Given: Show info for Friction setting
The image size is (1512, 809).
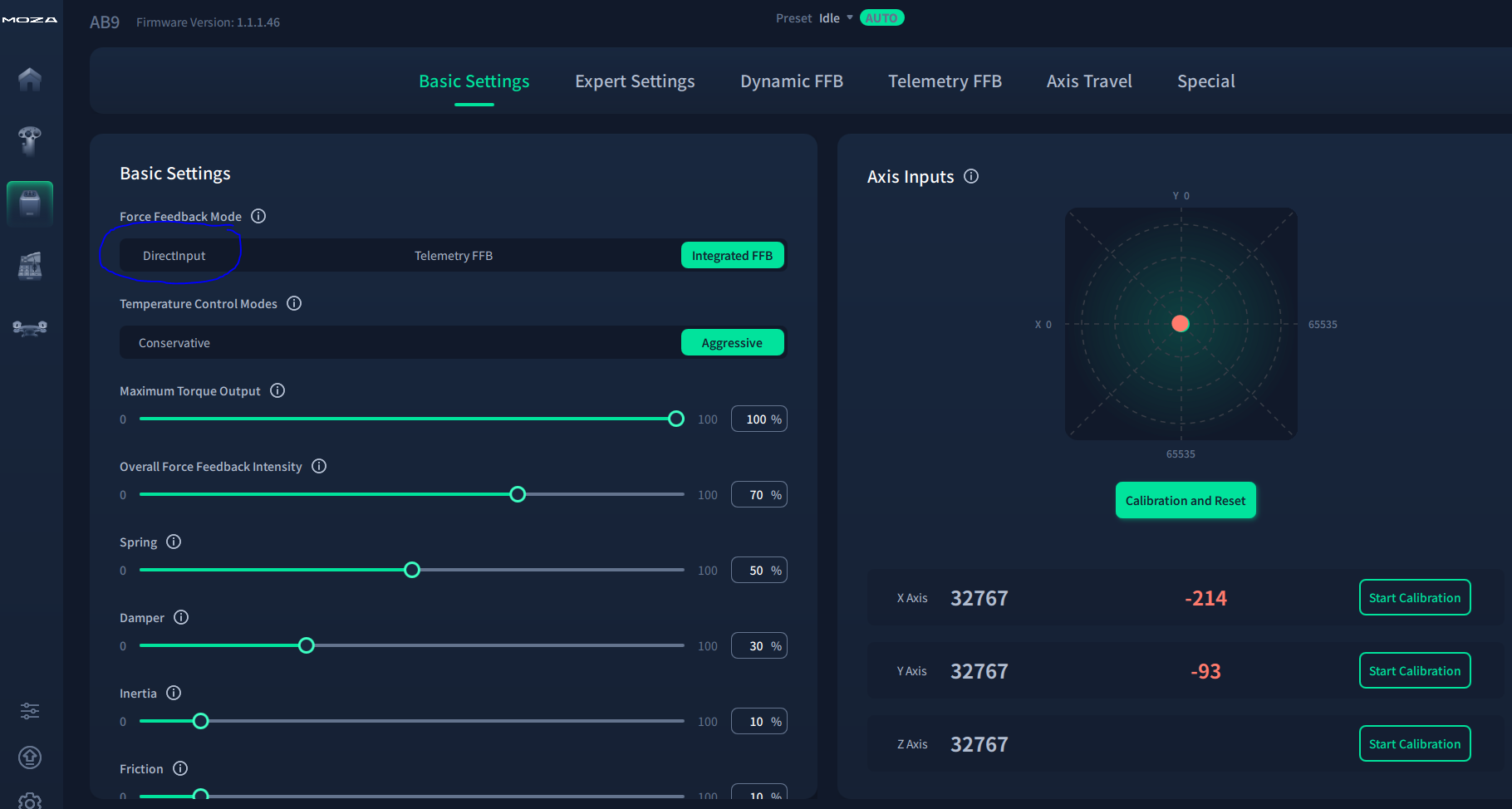Looking at the screenshot, I should click(180, 768).
